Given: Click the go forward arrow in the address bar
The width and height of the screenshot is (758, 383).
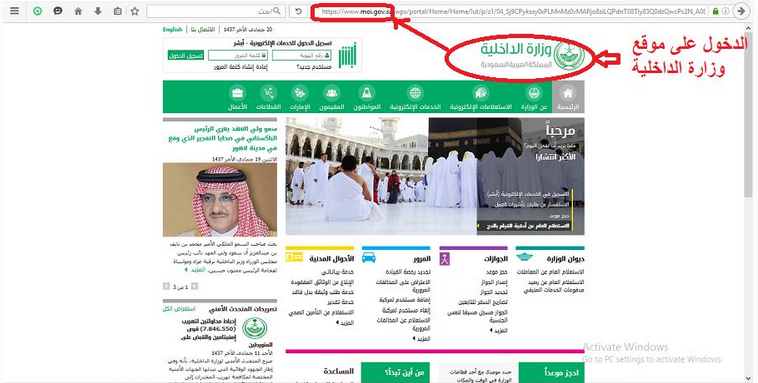Looking at the screenshot, I should pyautogui.click(x=741, y=11).
